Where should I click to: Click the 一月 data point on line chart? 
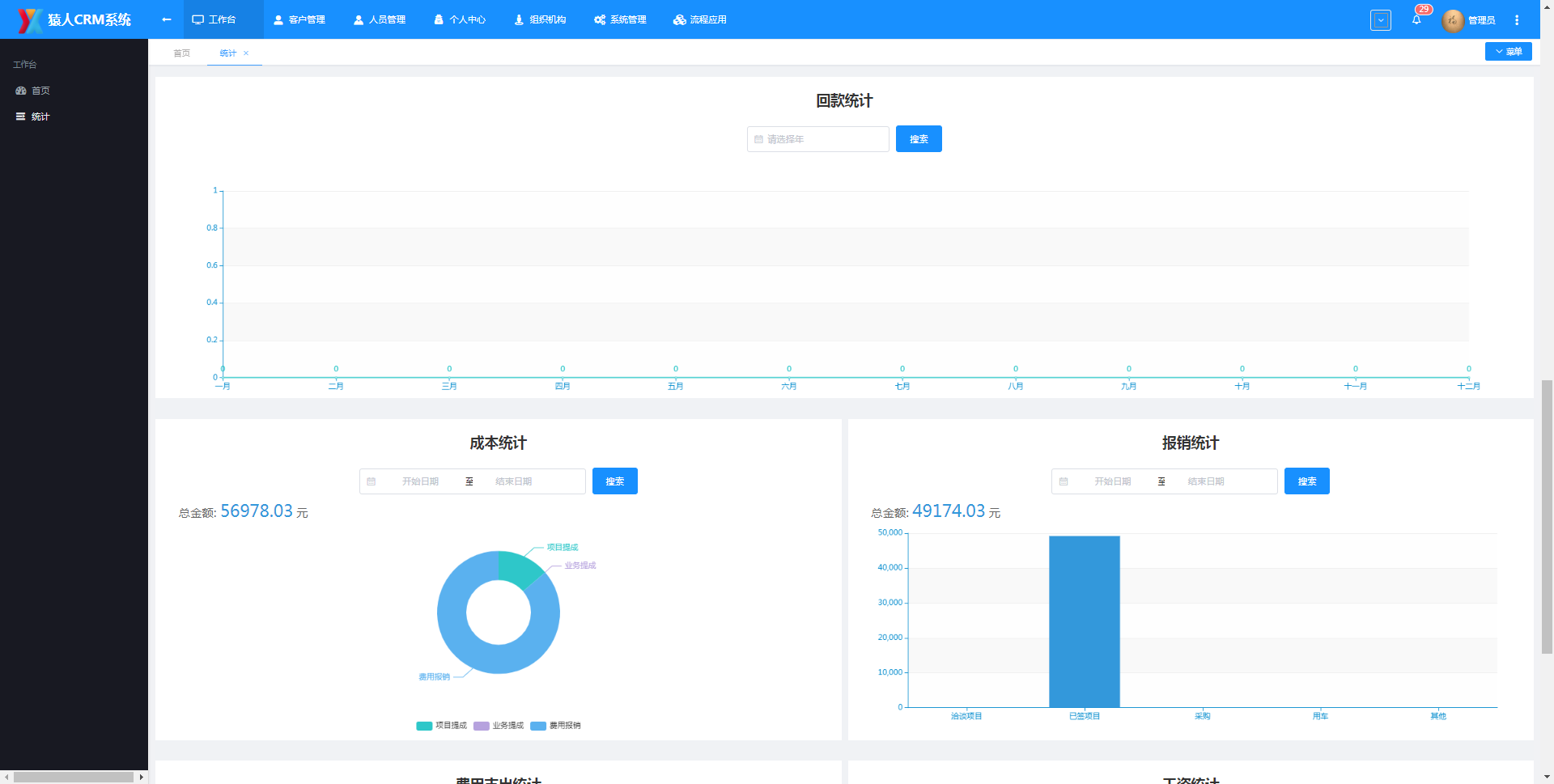(x=223, y=377)
